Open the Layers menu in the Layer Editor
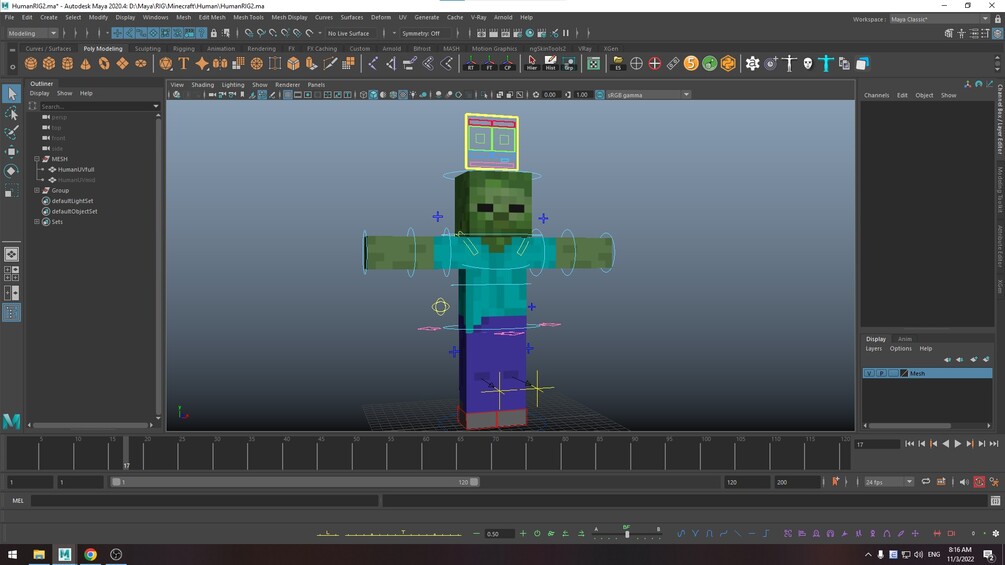The height and width of the screenshot is (565, 1005). click(x=874, y=348)
